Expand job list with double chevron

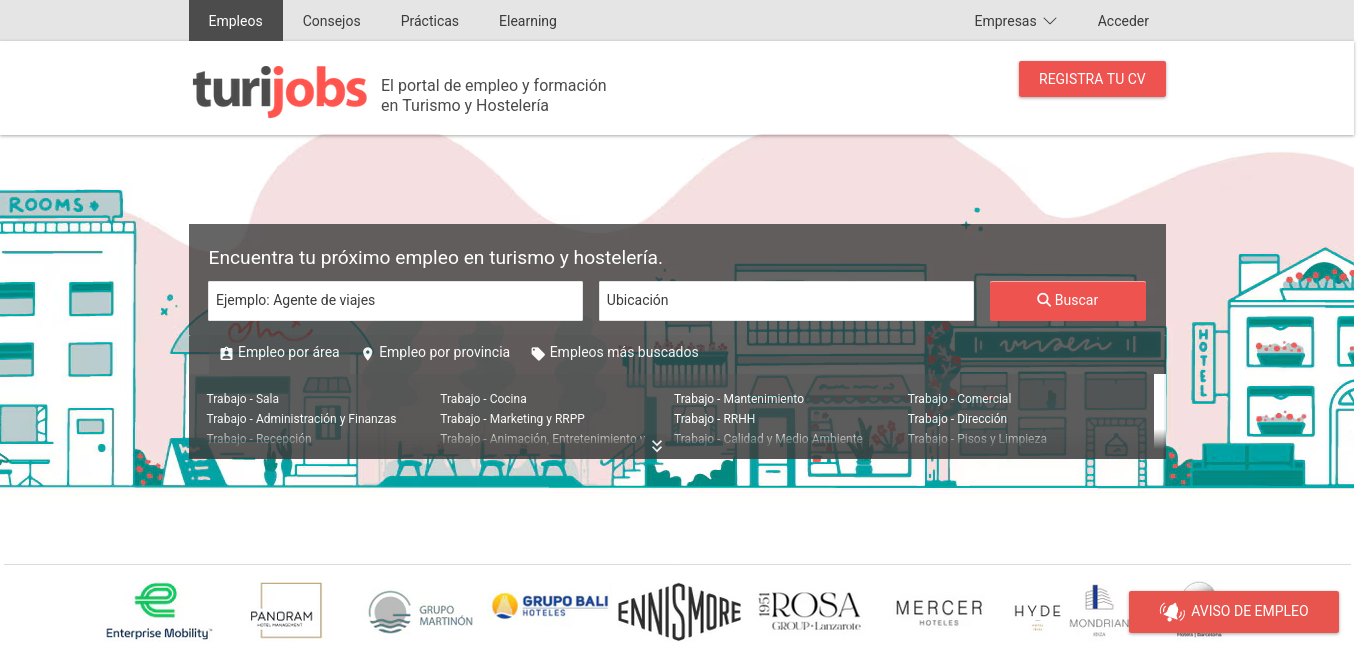click(x=657, y=446)
